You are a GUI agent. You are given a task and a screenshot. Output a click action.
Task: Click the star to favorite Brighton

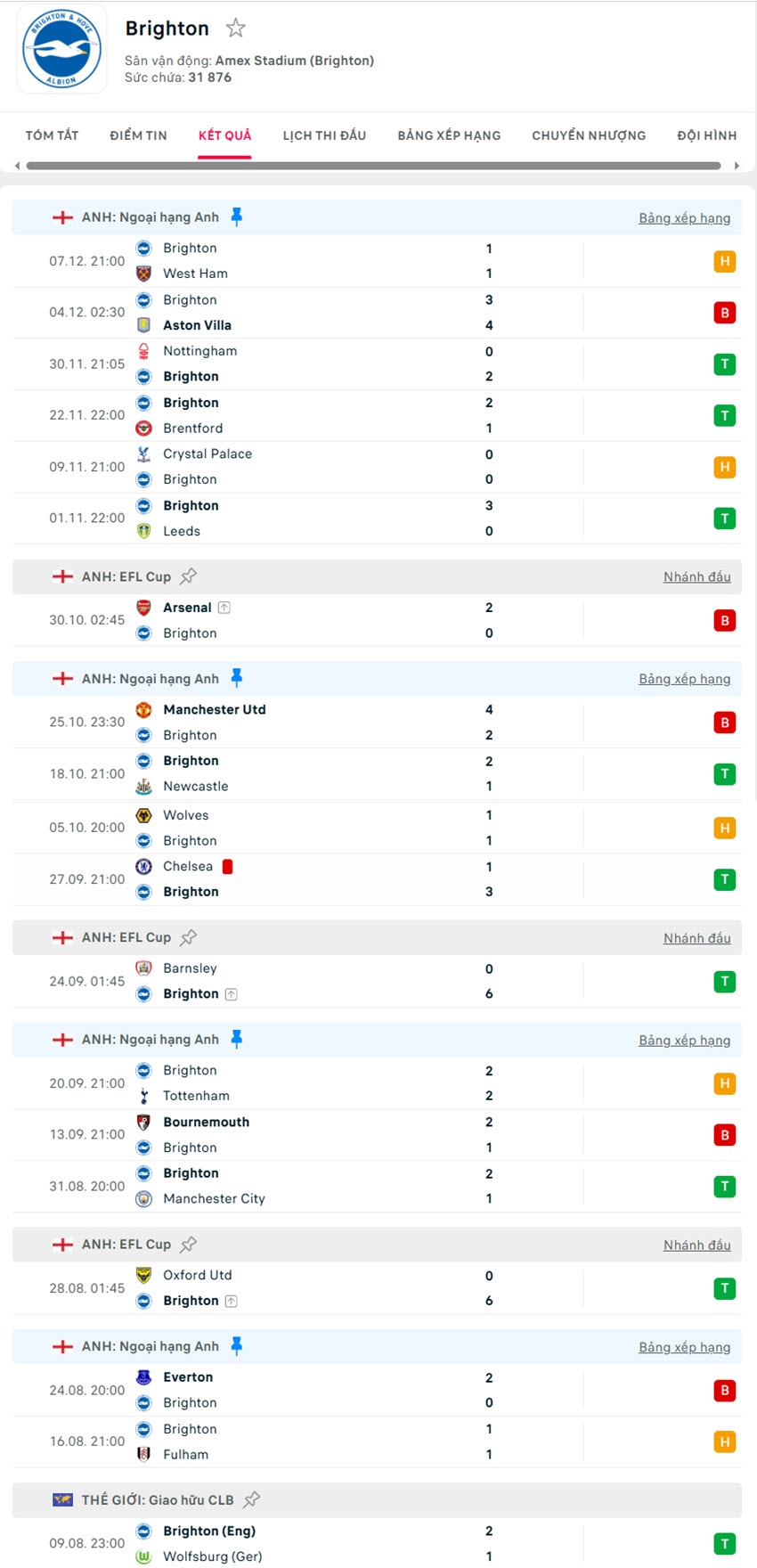(235, 28)
